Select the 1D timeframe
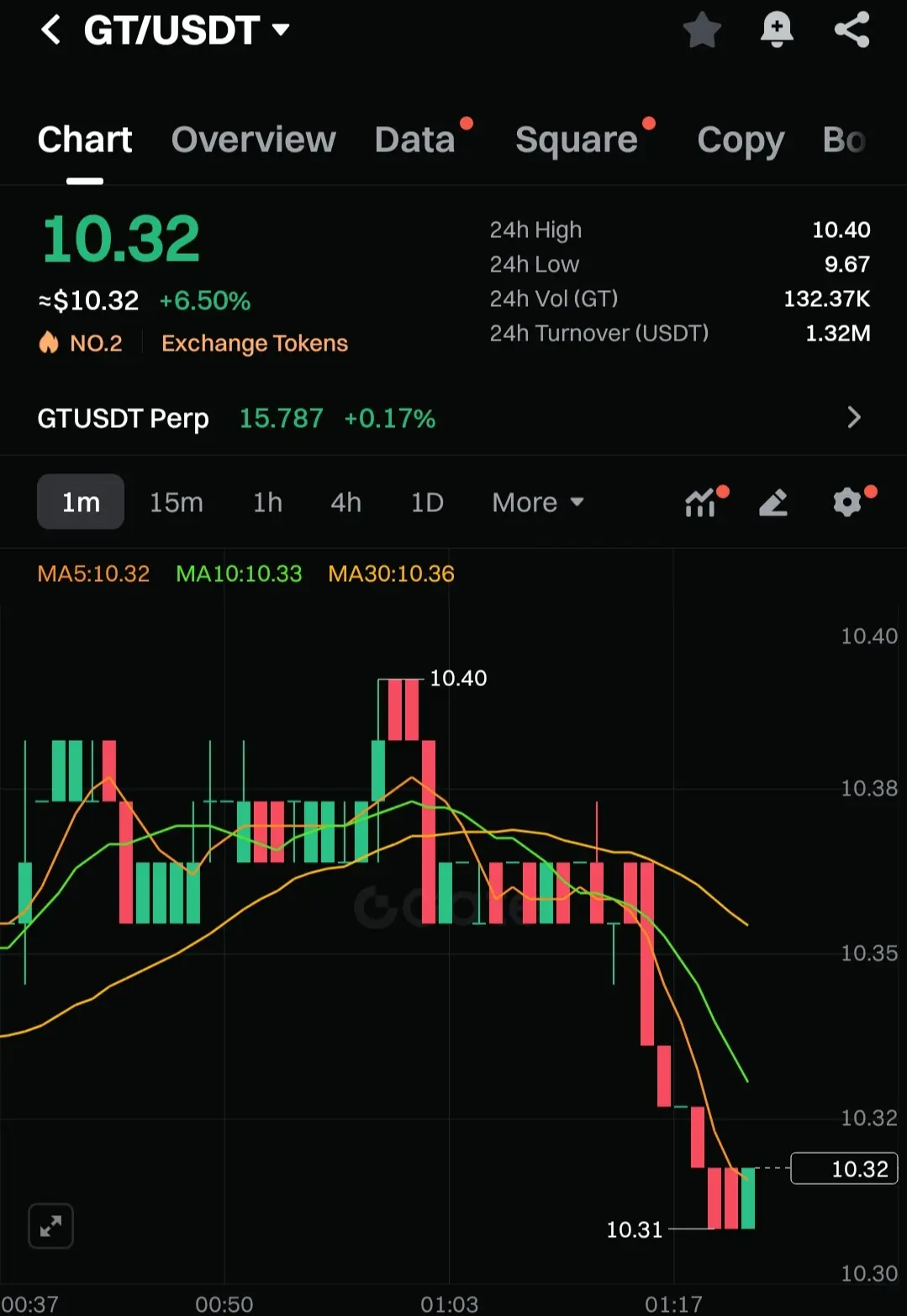 pyautogui.click(x=427, y=502)
